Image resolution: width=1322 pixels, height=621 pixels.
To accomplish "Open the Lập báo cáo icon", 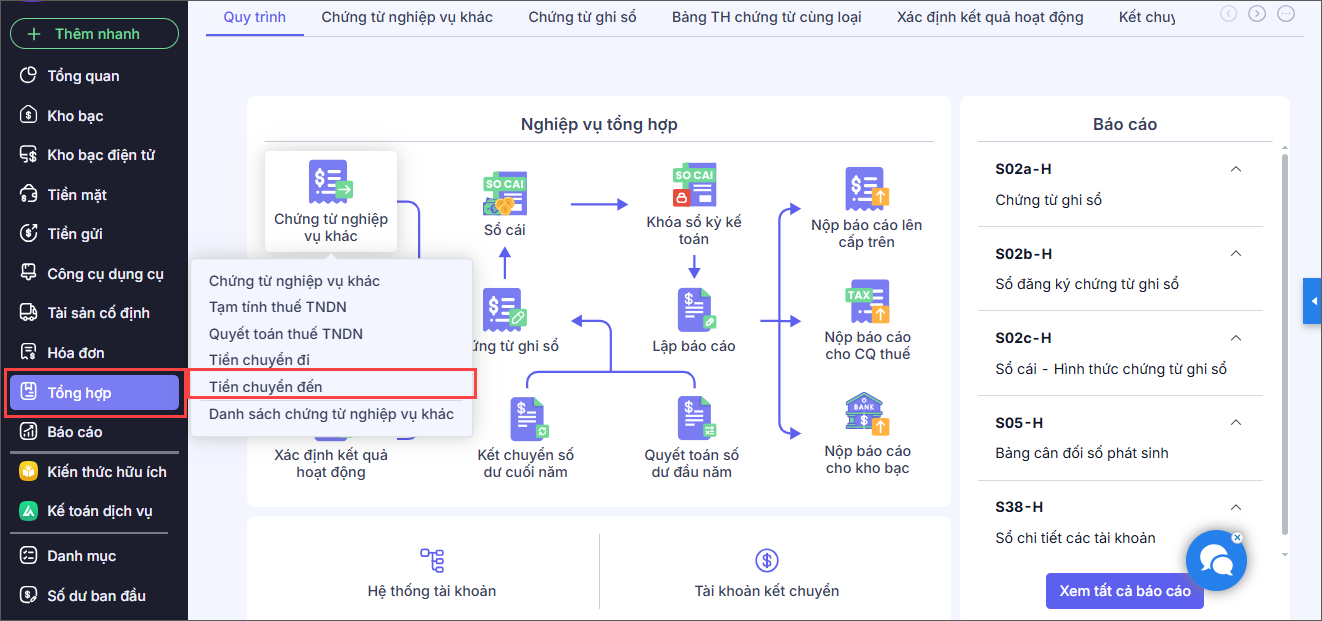I will tap(694, 310).
